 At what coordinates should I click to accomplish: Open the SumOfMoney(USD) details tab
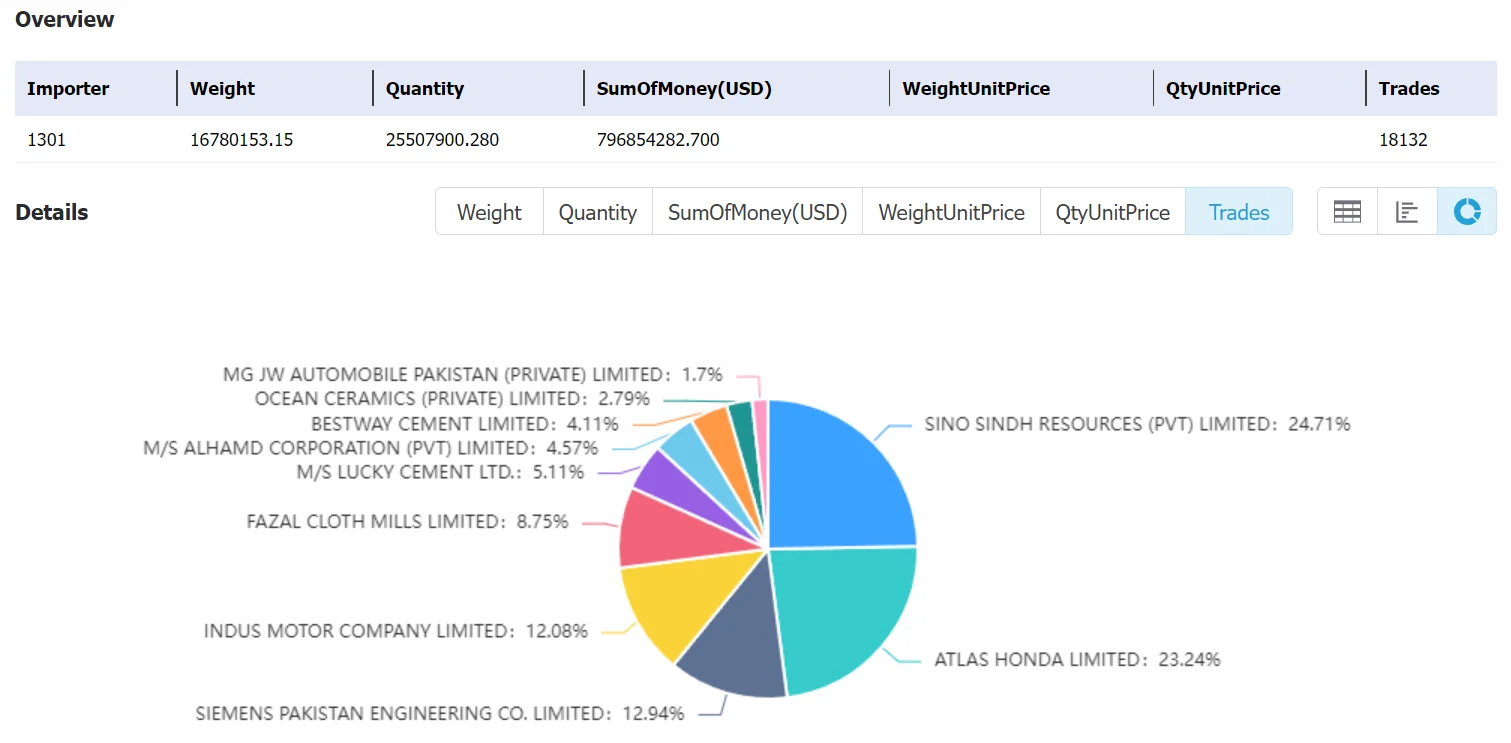point(757,212)
